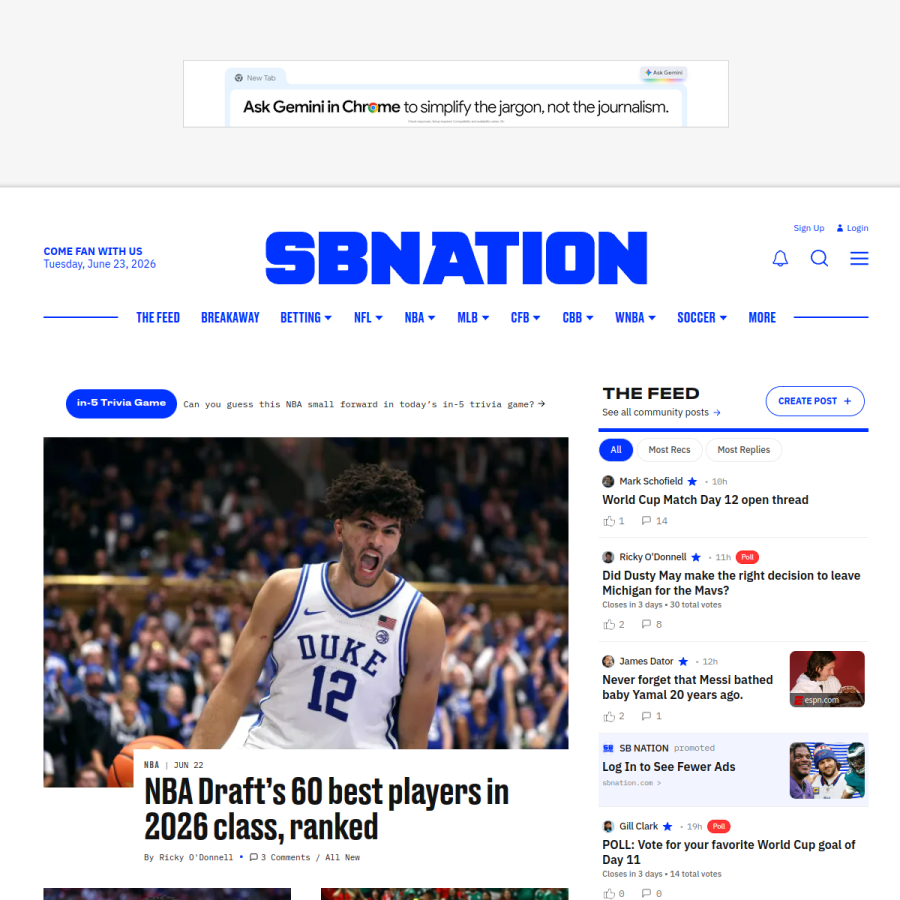The height and width of the screenshot is (900, 900).
Task: Click Ricky O'Donnell's avatar in feed
Action: (608, 557)
